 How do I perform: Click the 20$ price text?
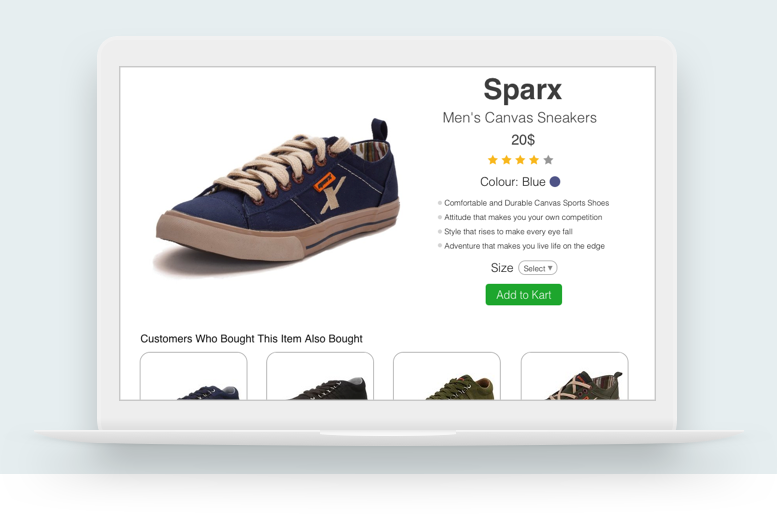click(523, 140)
